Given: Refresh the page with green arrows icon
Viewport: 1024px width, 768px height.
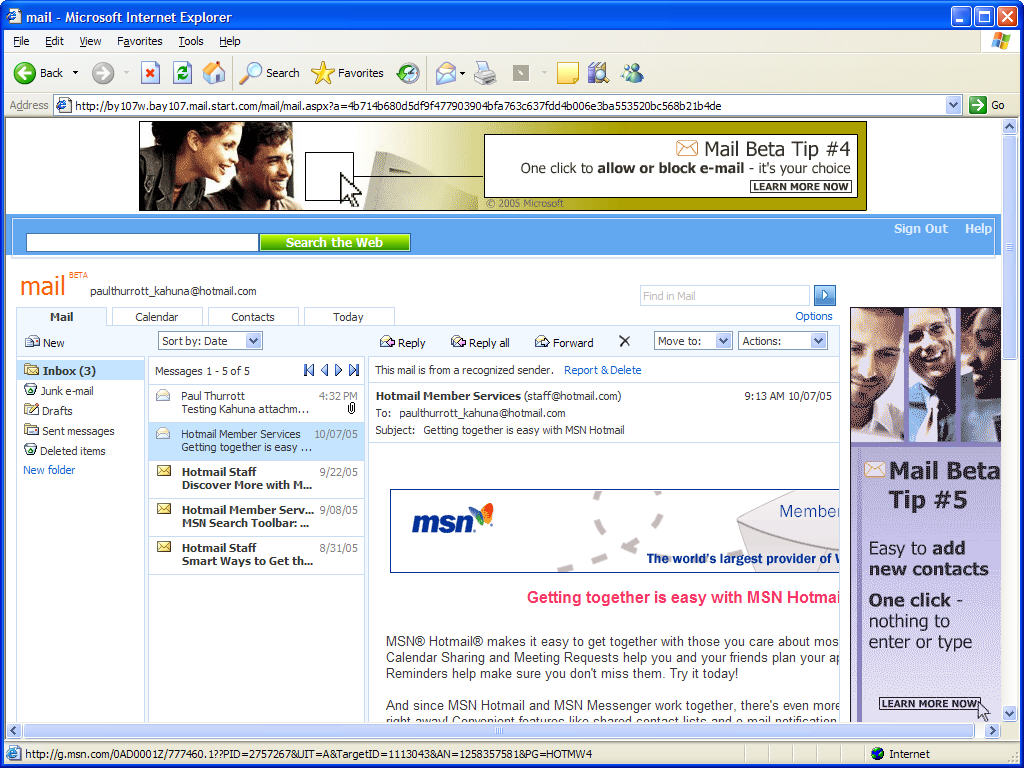Looking at the screenshot, I should [x=182, y=73].
